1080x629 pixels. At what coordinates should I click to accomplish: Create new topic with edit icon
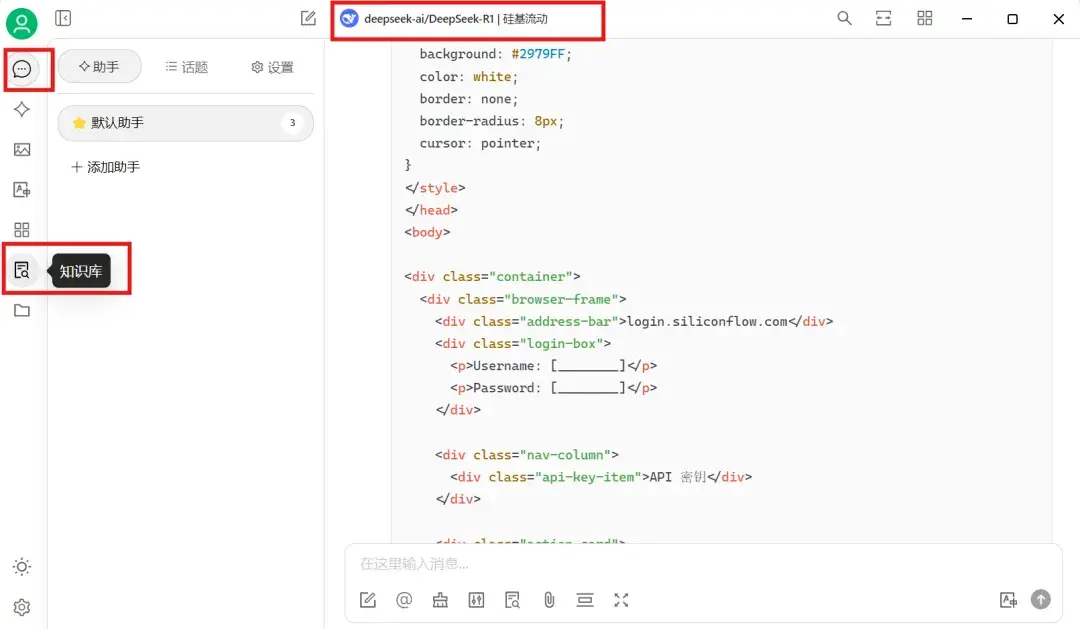pos(308,18)
